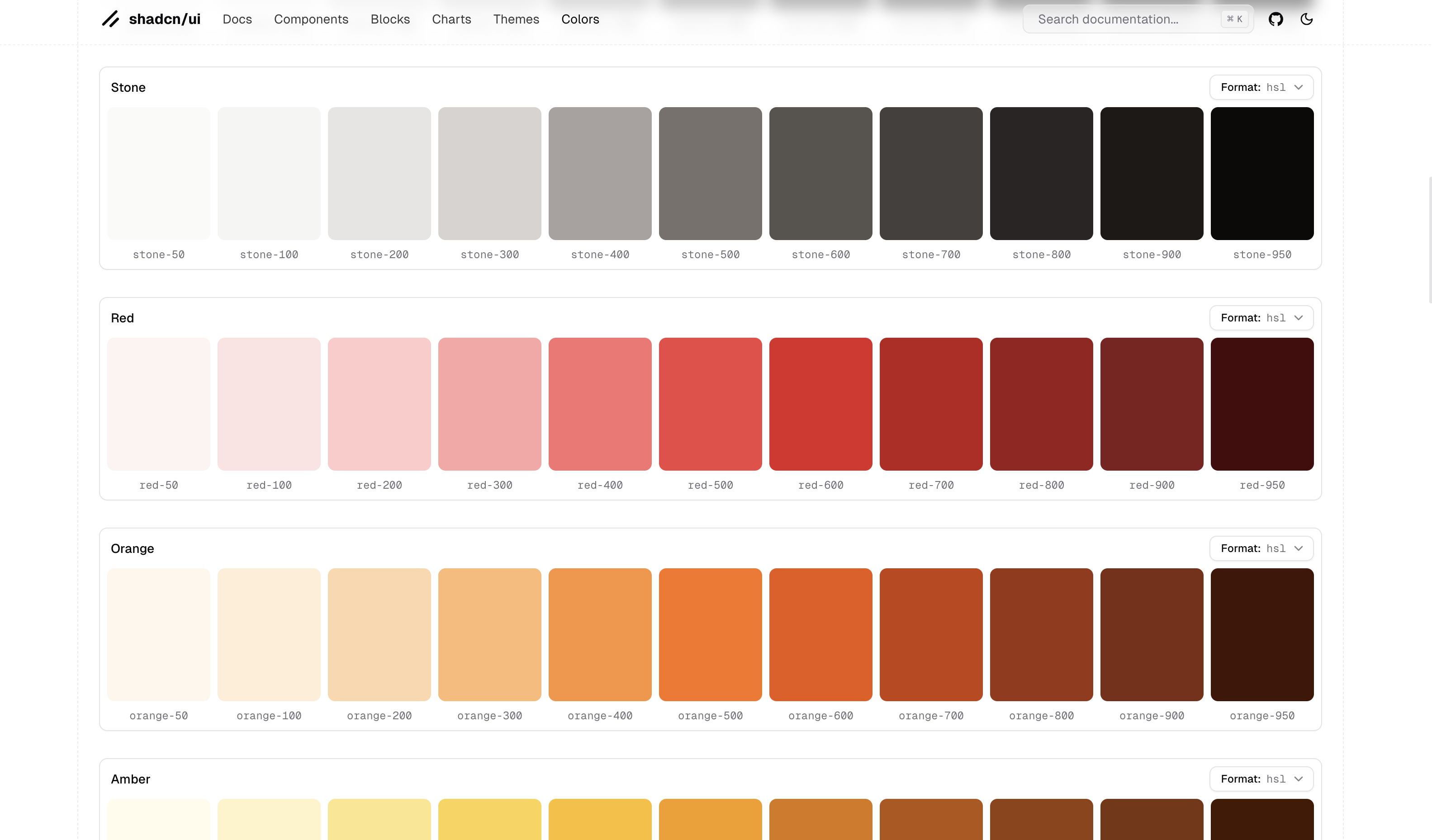
Task: Copy the orange-900 dark brown swatch
Action: (1152, 635)
